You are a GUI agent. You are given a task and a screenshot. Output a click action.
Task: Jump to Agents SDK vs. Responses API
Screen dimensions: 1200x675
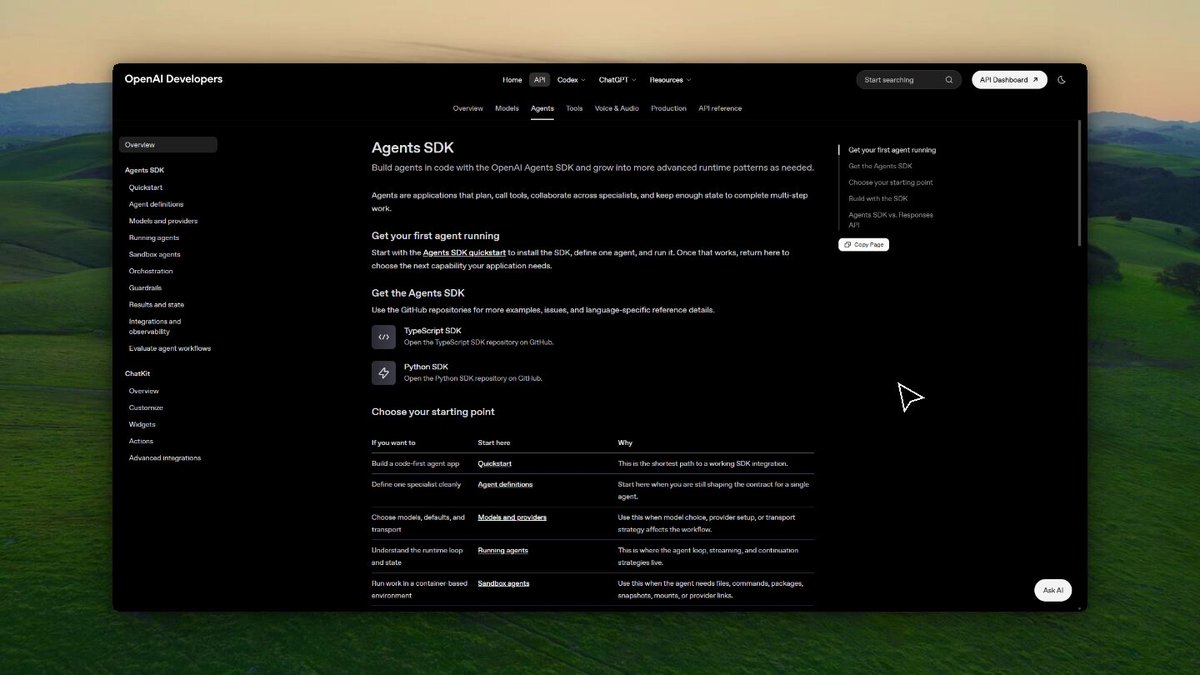(891, 220)
